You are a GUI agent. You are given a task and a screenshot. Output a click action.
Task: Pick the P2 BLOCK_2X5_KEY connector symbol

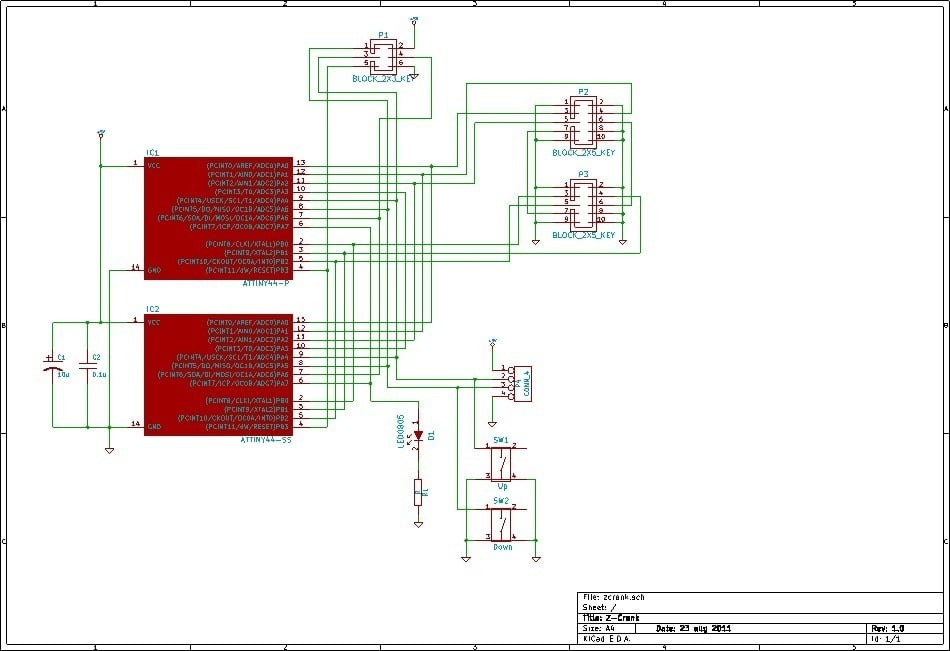[582, 119]
